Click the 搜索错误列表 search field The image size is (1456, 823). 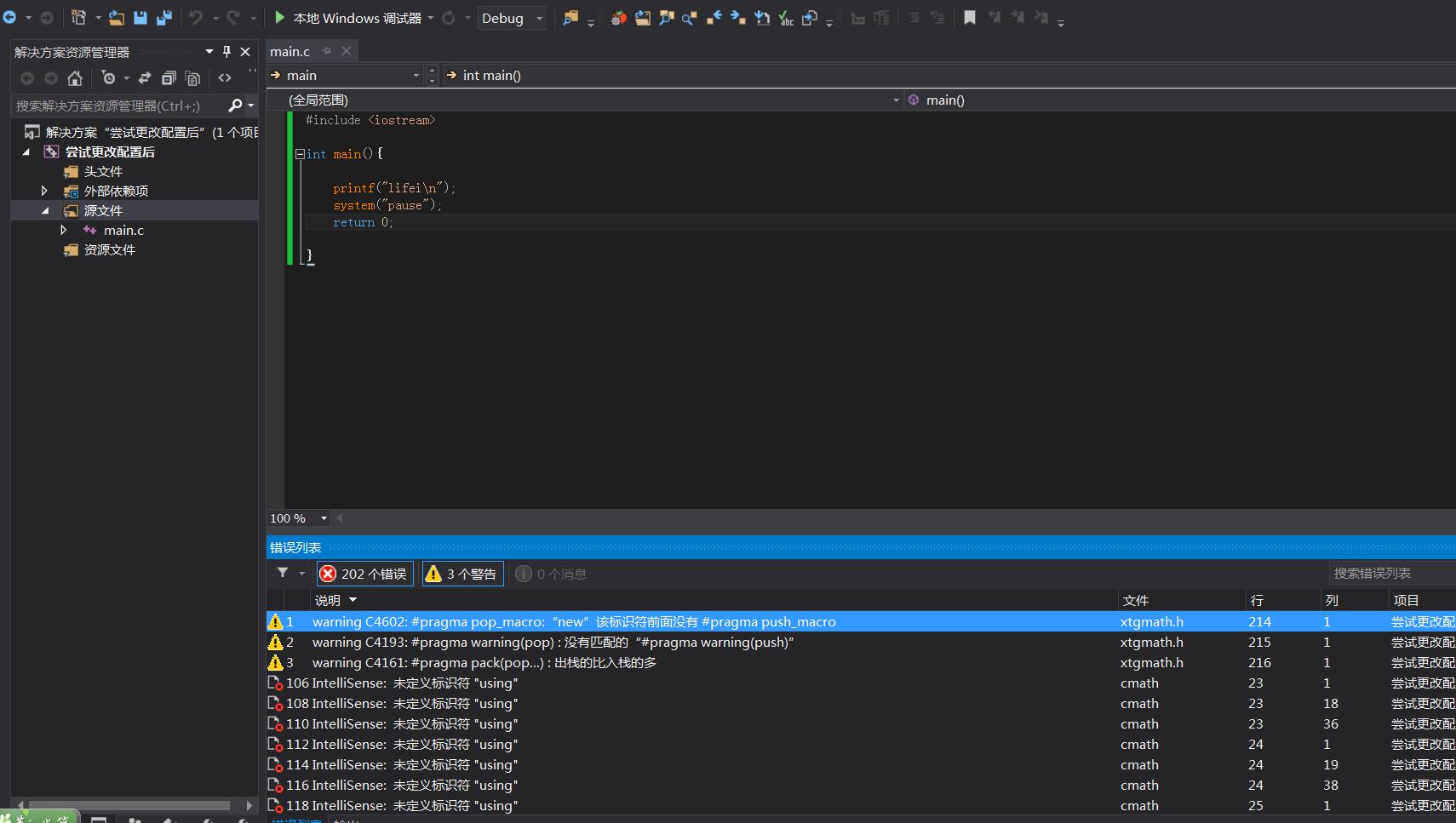pos(1391,574)
